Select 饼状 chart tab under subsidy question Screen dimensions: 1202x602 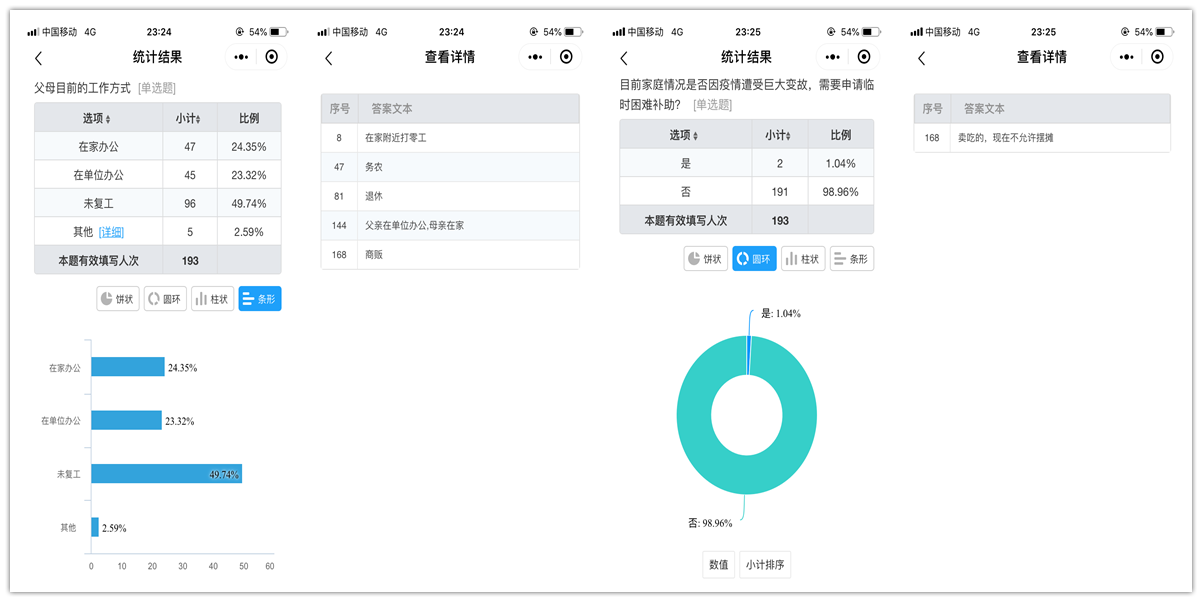(x=705, y=259)
